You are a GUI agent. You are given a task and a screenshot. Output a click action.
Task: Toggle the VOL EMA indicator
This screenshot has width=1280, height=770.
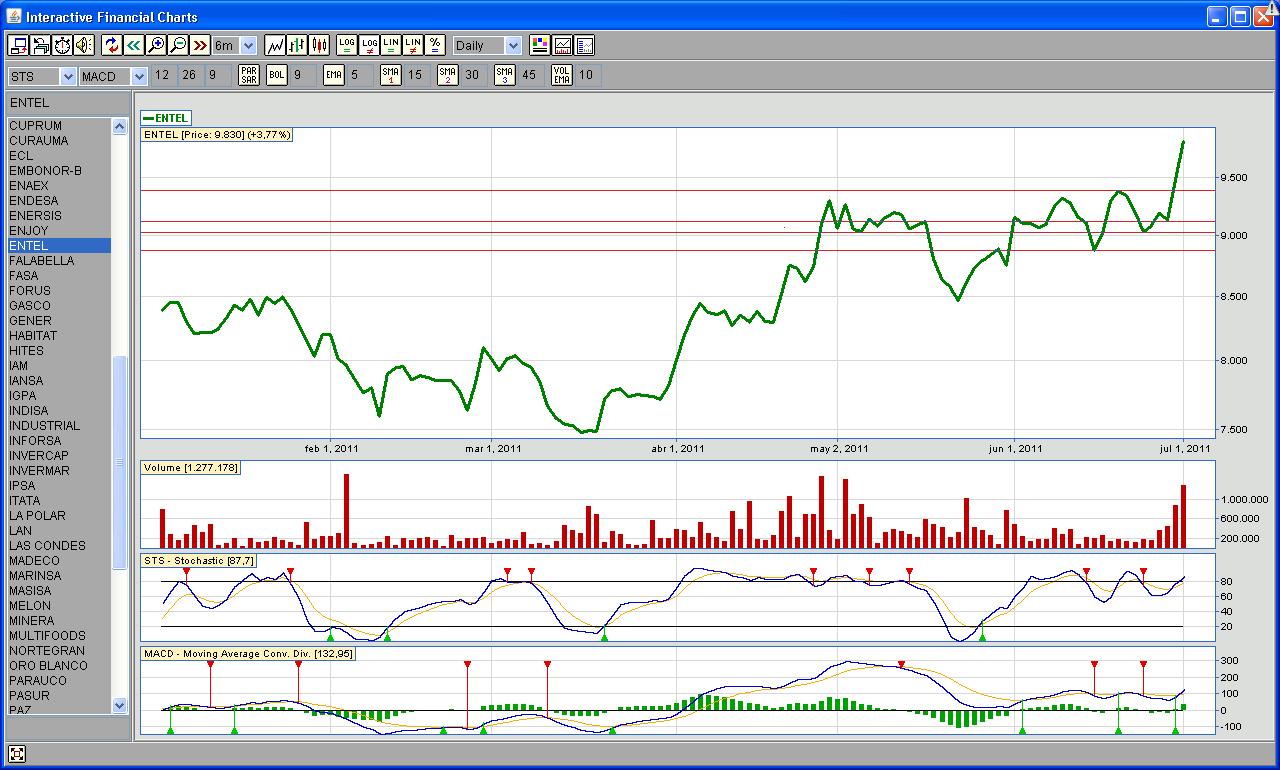562,75
